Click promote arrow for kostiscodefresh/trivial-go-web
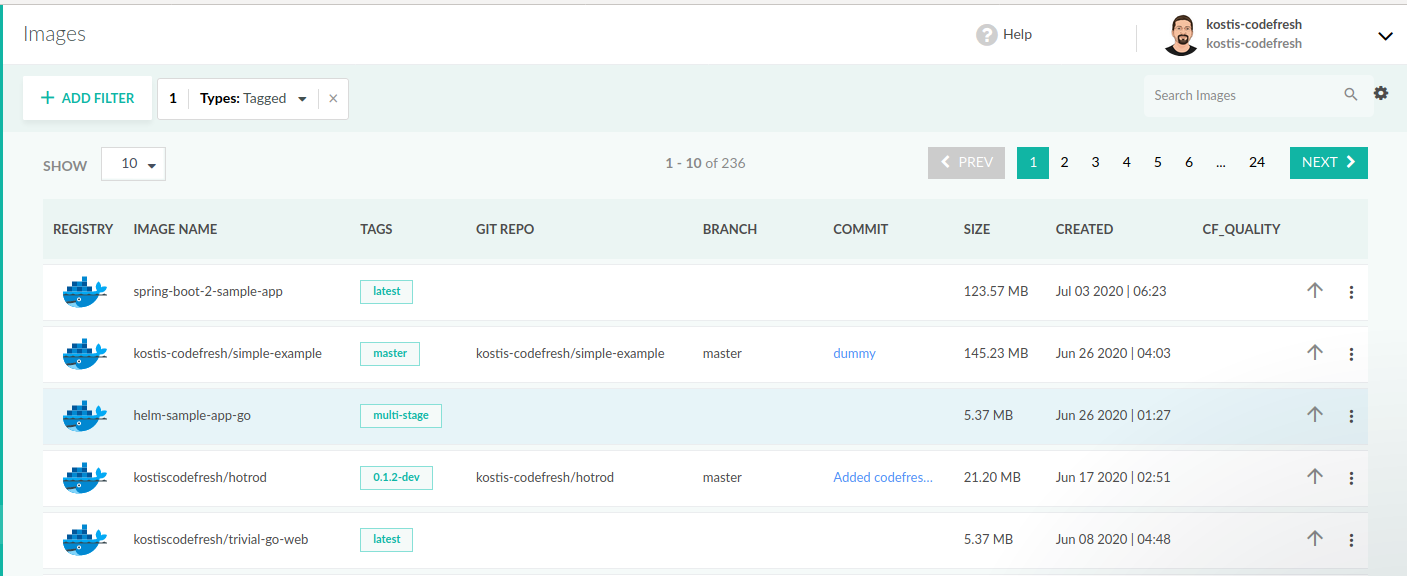Image resolution: width=1407 pixels, height=576 pixels. pos(1315,539)
